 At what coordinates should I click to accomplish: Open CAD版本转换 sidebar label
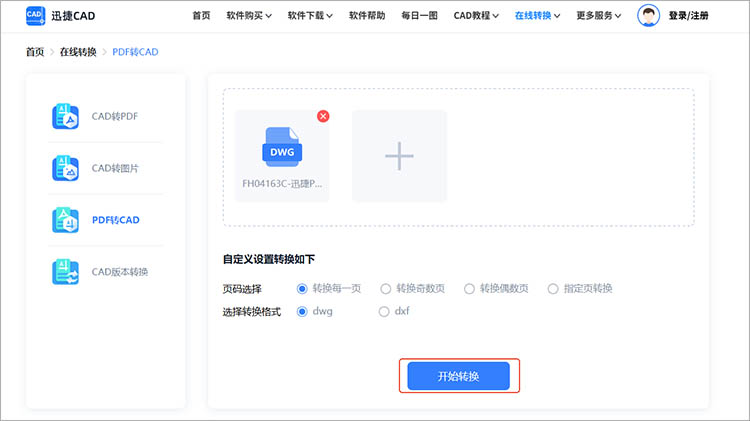[x=120, y=272]
